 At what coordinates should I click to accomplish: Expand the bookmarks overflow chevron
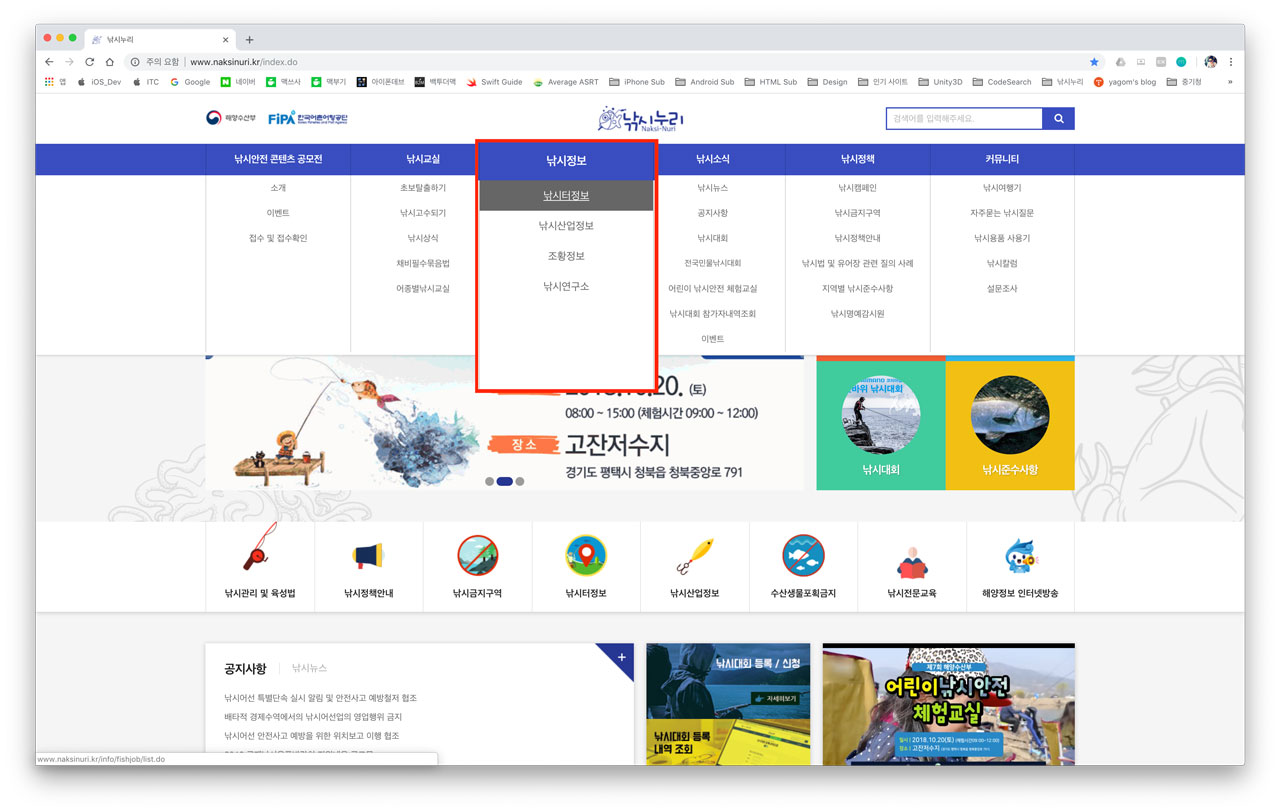tap(1230, 82)
